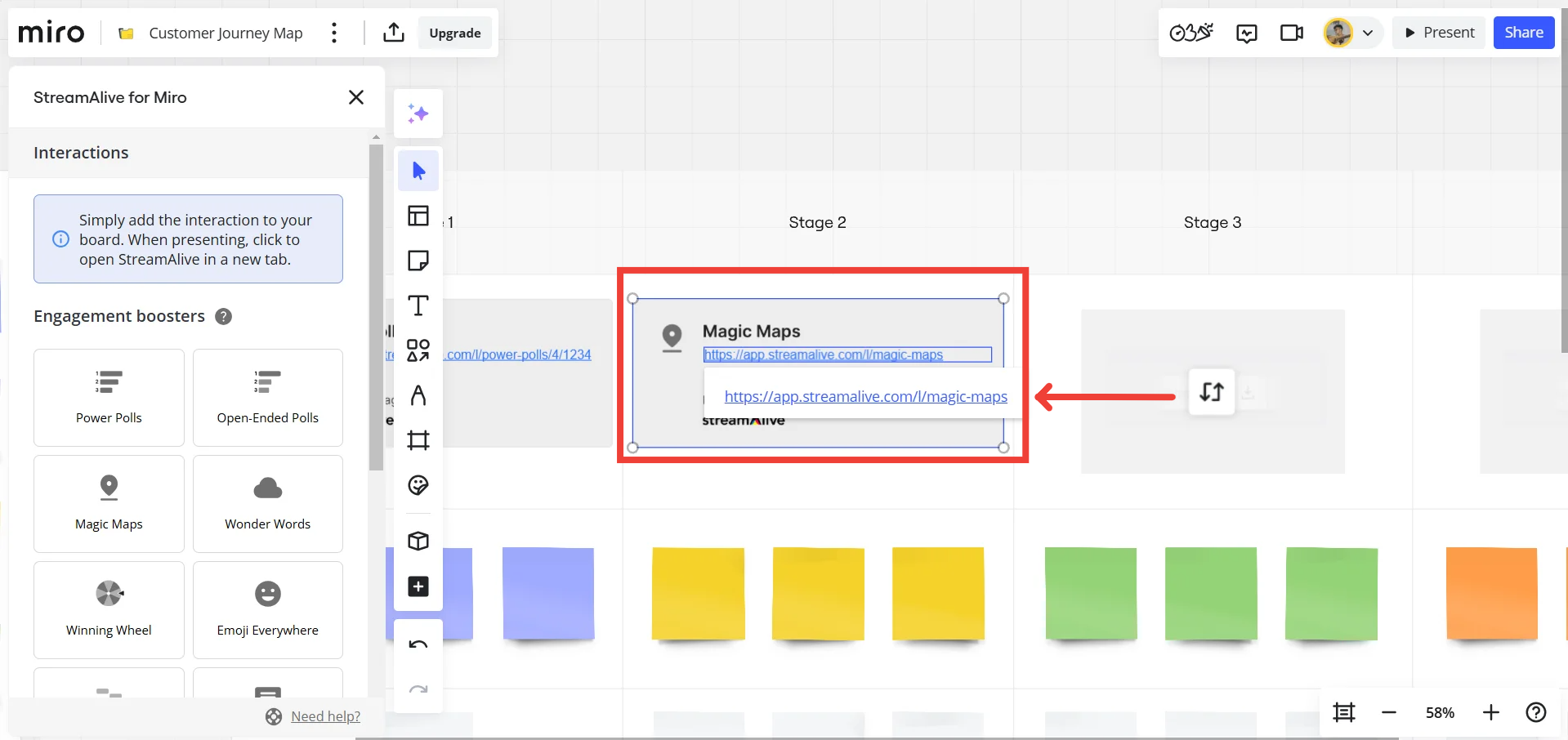Choose the Select cursor tool
1568x740 pixels.
click(418, 171)
